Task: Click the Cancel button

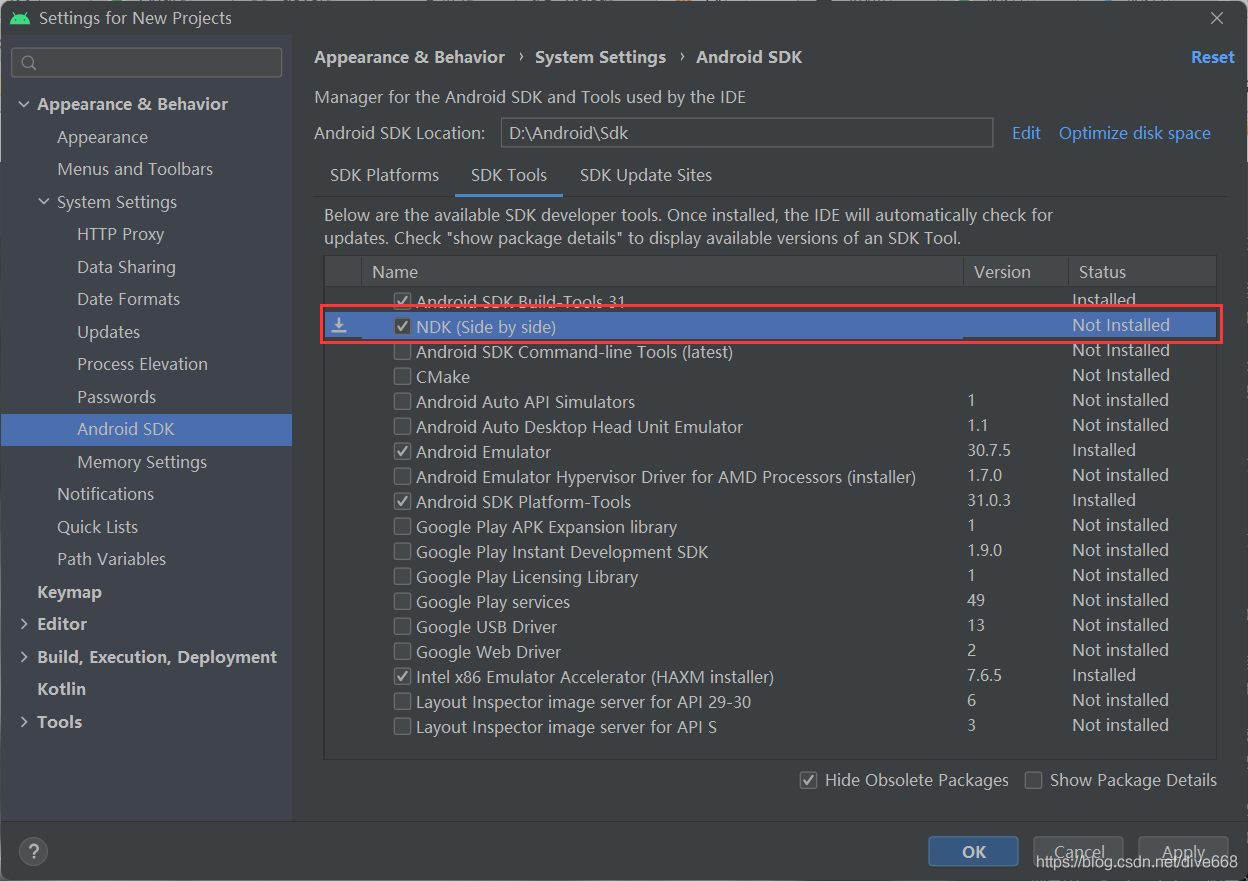Action: click(x=1078, y=852)
